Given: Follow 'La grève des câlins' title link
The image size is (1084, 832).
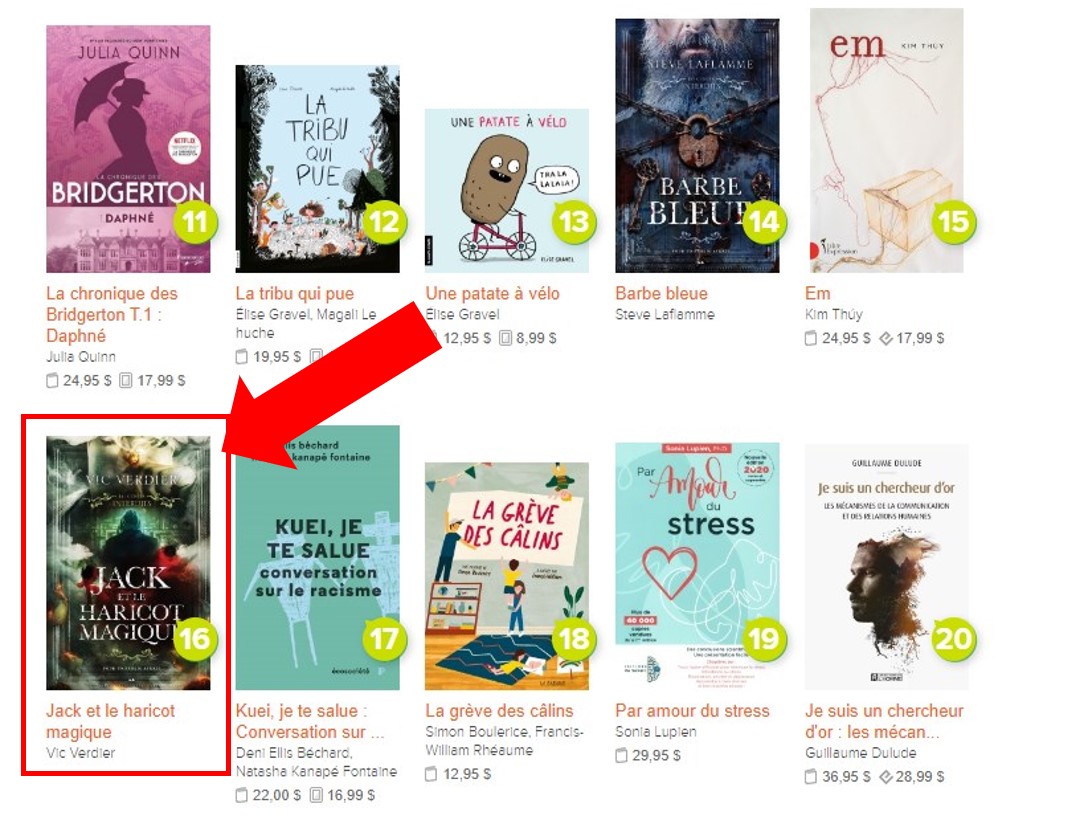Looking at the screenshot, I should [x=499, y=711].
